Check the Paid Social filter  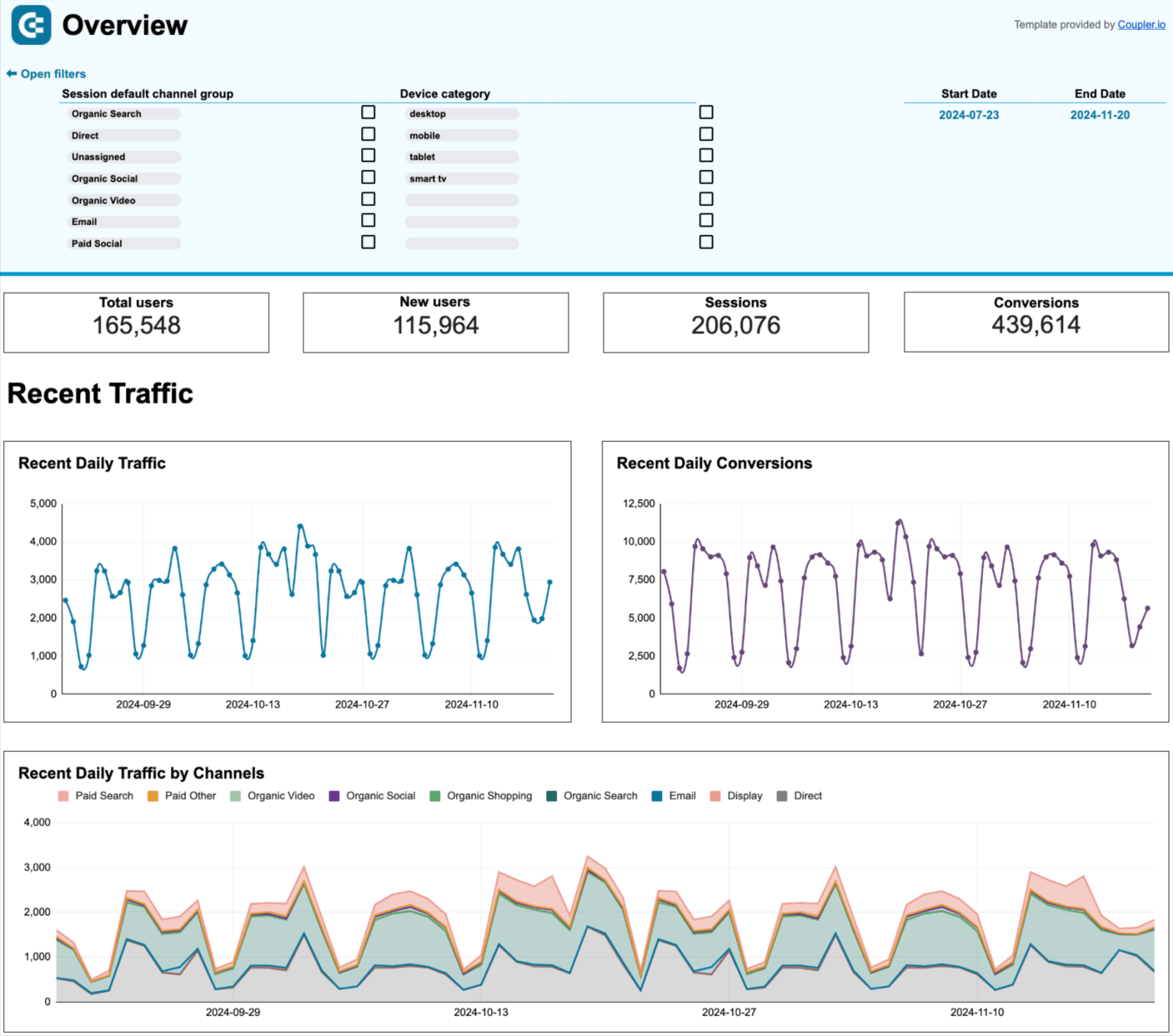click(368, 241)
